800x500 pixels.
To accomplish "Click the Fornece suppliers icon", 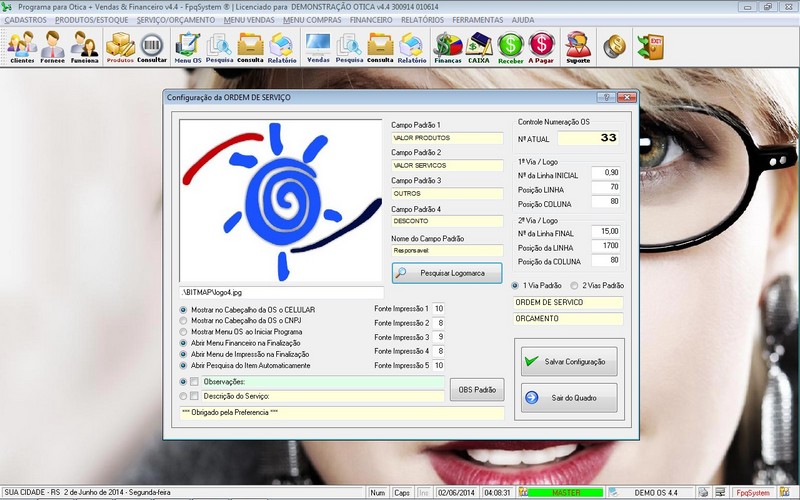I will pos(53,46).
